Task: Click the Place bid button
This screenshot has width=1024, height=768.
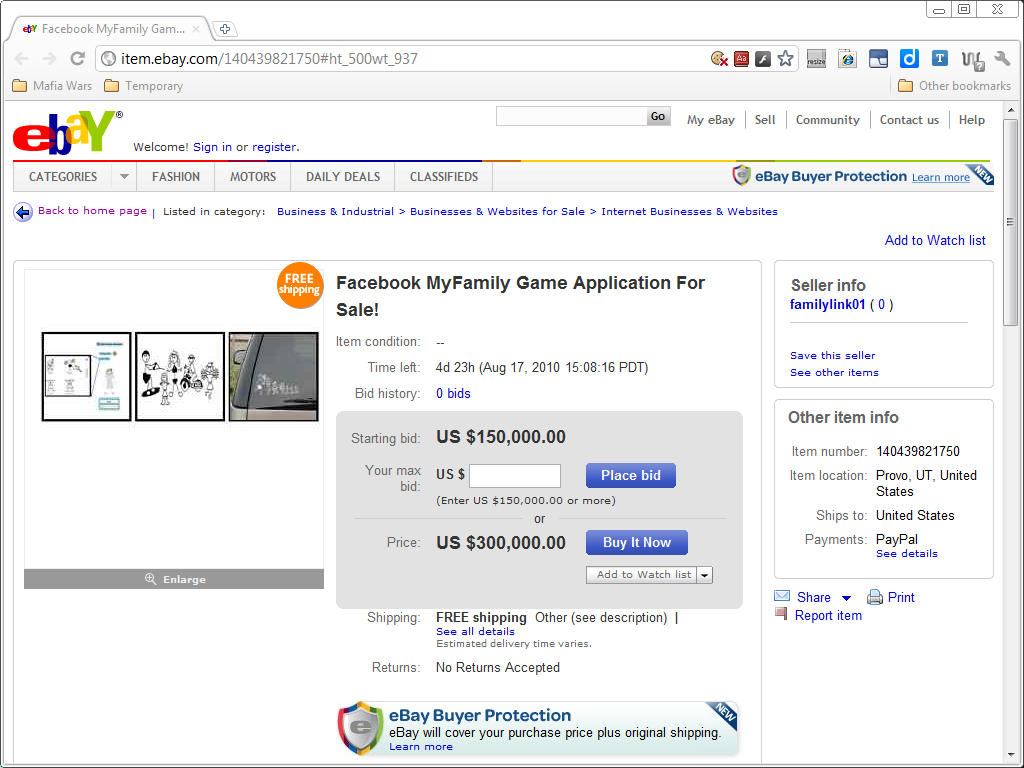Action: click(631, 475)
